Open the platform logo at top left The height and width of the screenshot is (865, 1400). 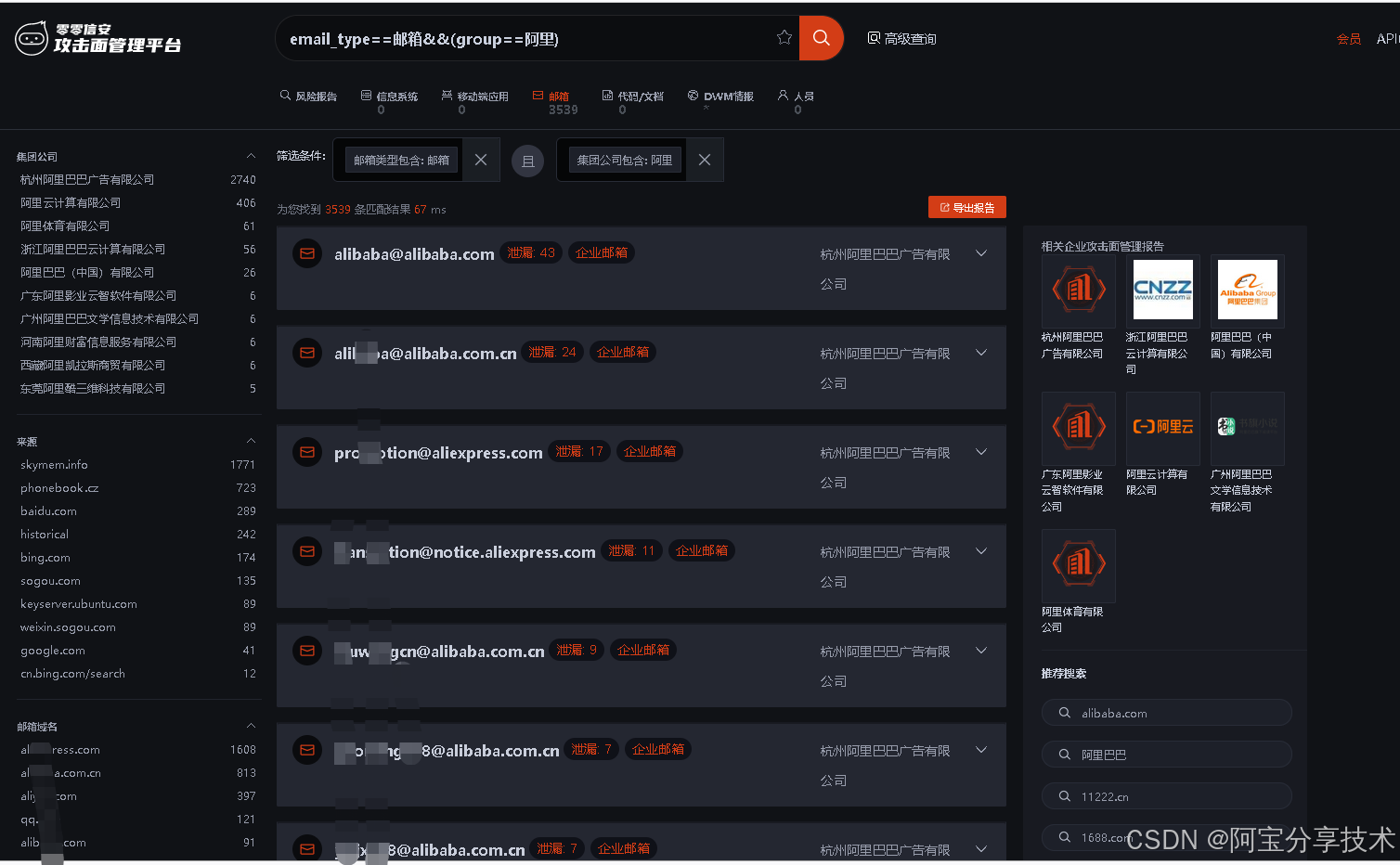(98, 38)
